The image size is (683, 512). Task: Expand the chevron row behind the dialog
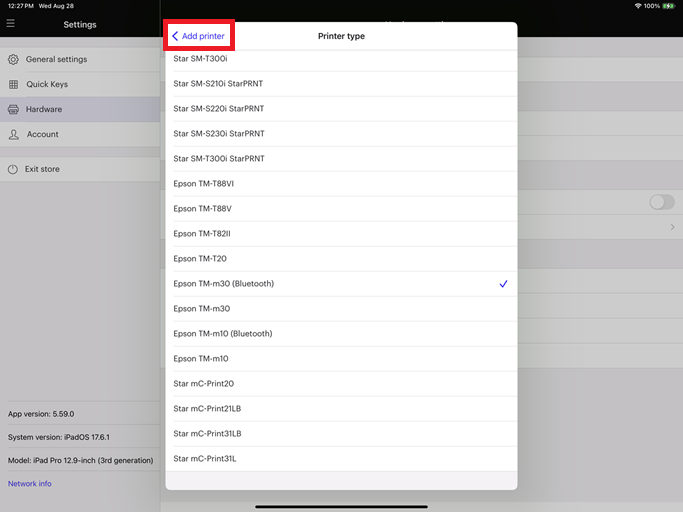point(673,227)
